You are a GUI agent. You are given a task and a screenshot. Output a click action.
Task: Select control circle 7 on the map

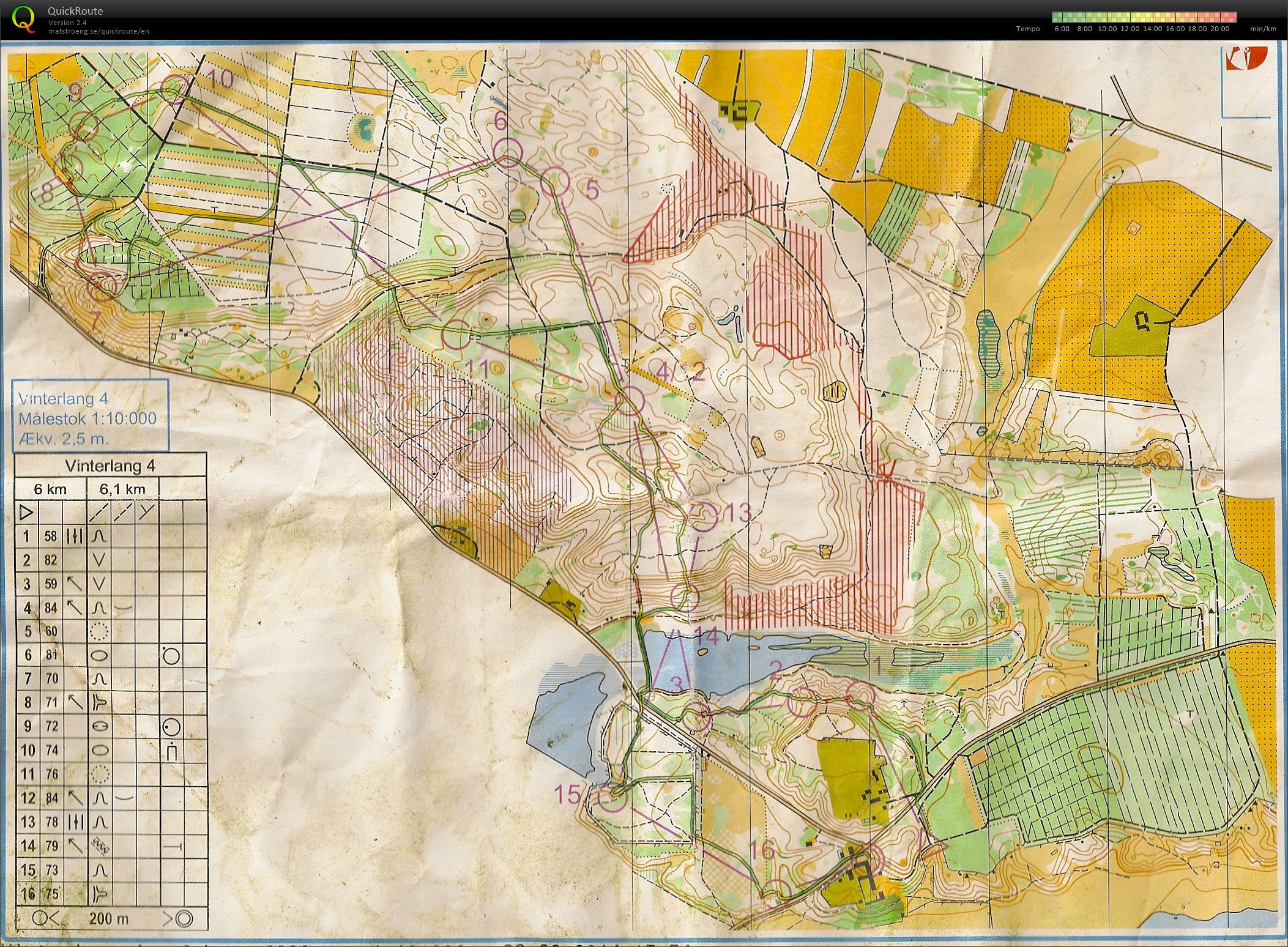(x=101, y=287)
